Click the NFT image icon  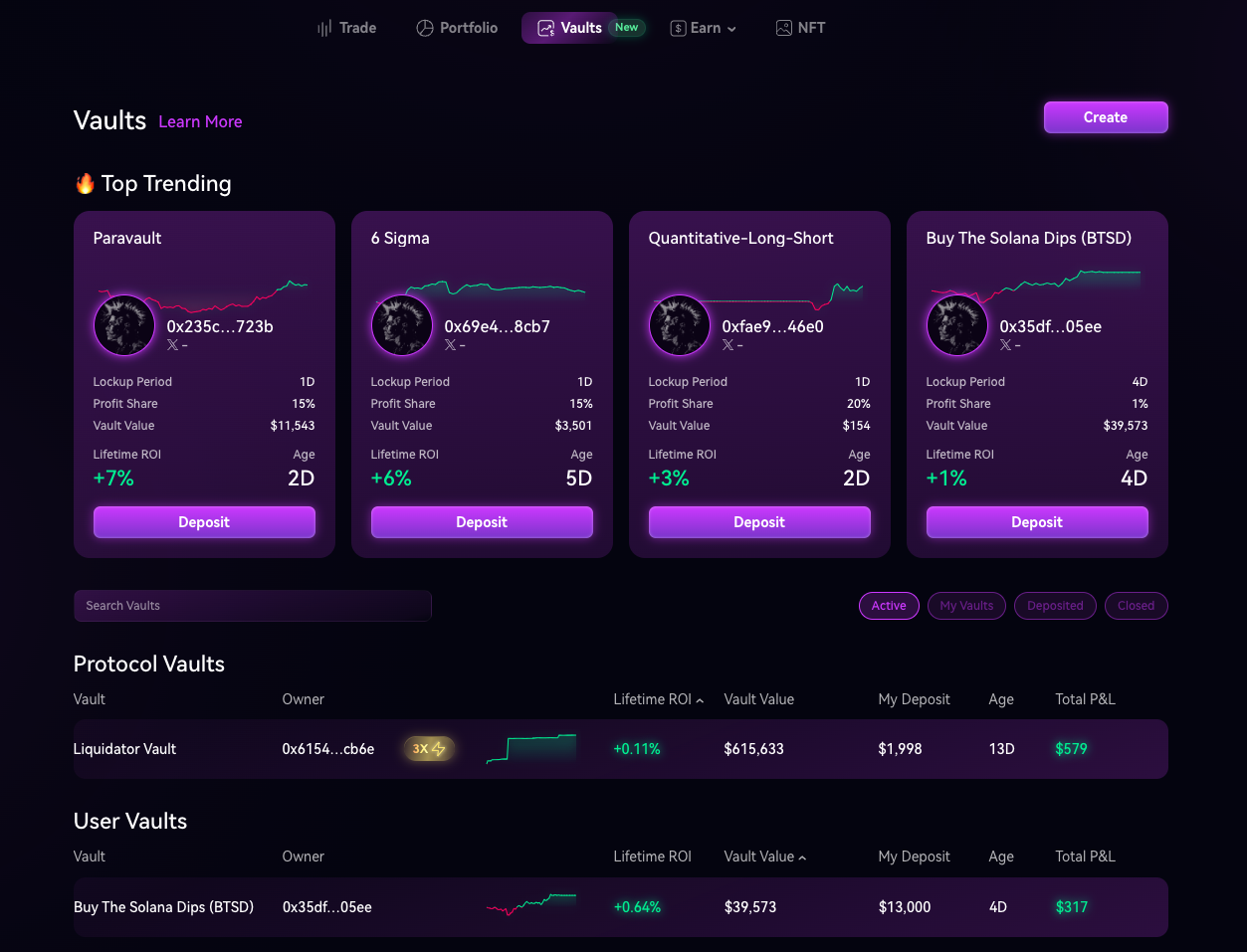coord(784,28)
